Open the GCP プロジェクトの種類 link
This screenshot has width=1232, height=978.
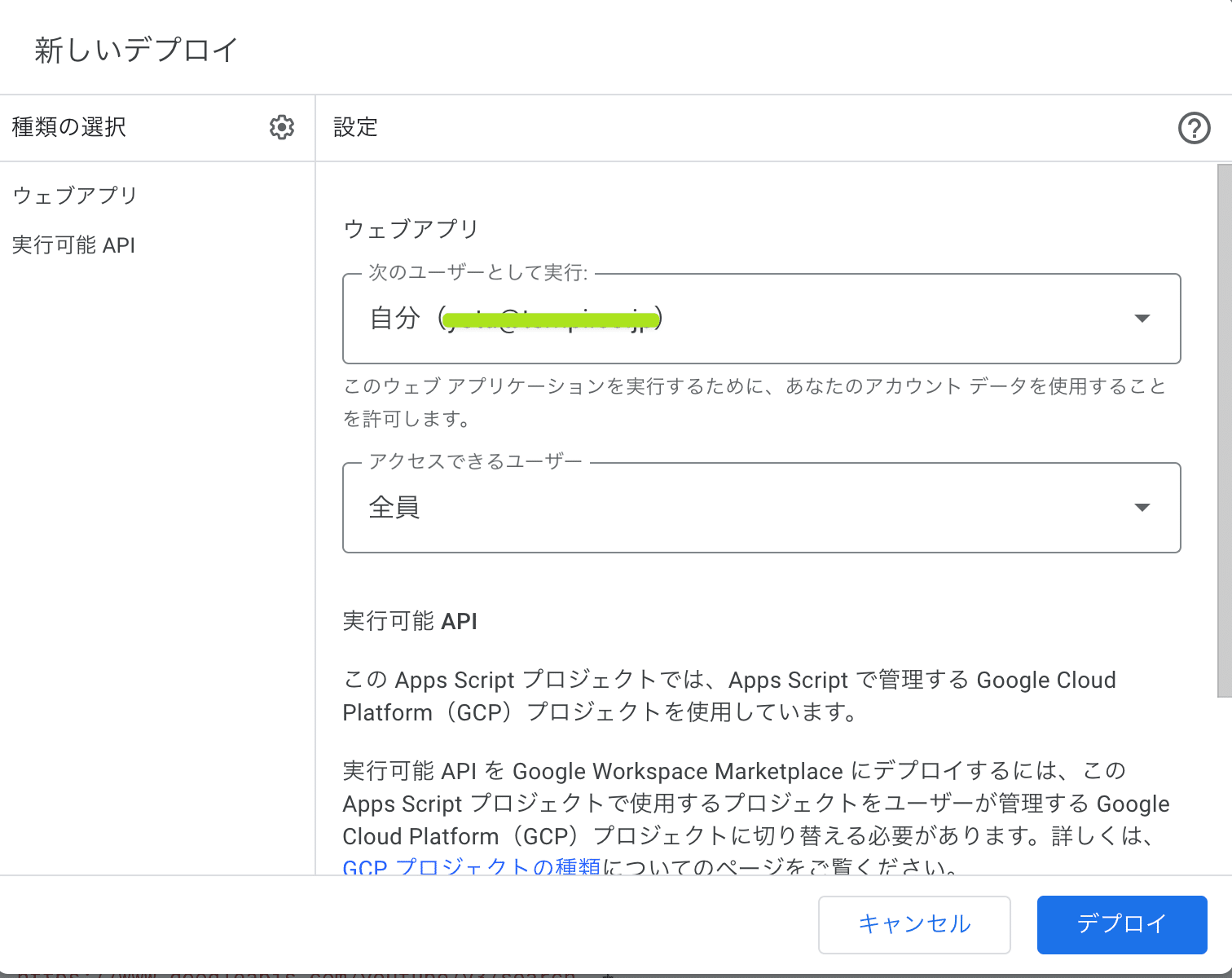coord(471,866)
